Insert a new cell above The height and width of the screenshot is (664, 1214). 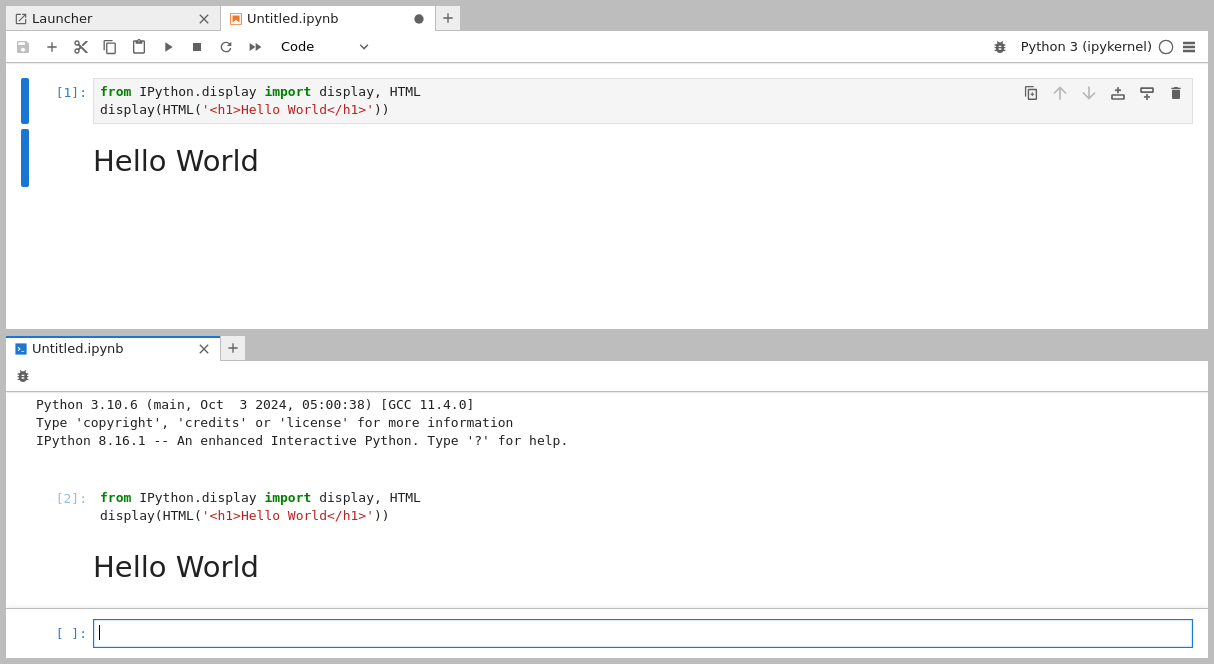click(x=1117, y=92)
